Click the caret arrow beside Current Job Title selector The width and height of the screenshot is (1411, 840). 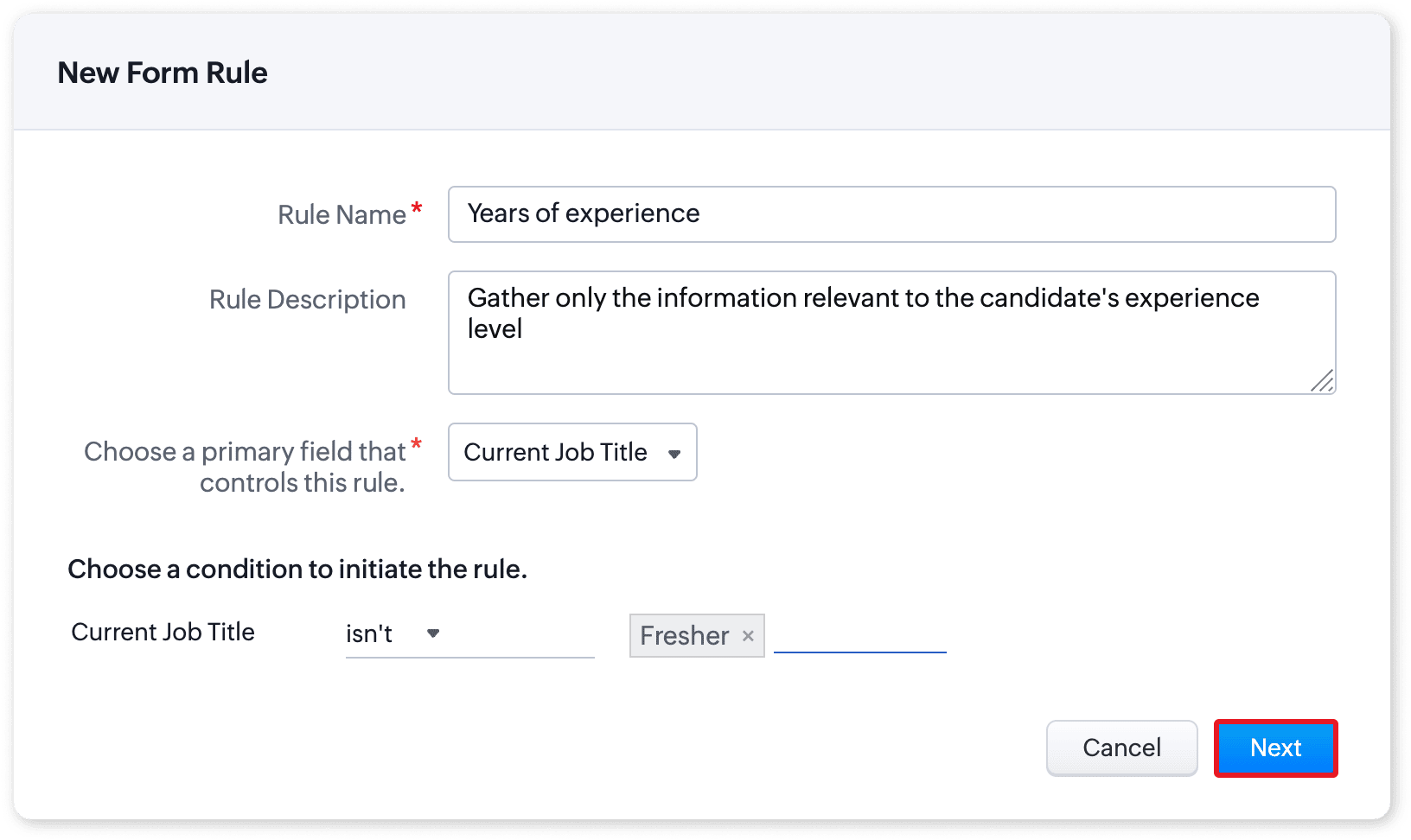point(674,454)
